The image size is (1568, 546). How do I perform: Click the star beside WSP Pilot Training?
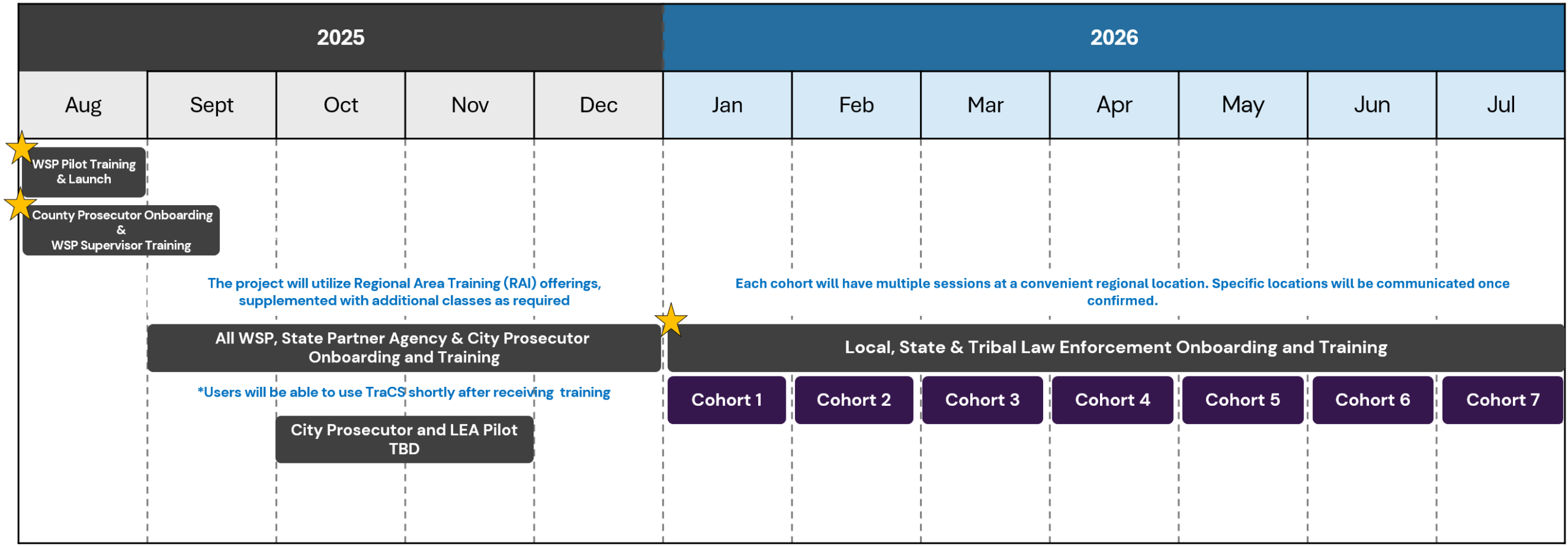(21, 148)
